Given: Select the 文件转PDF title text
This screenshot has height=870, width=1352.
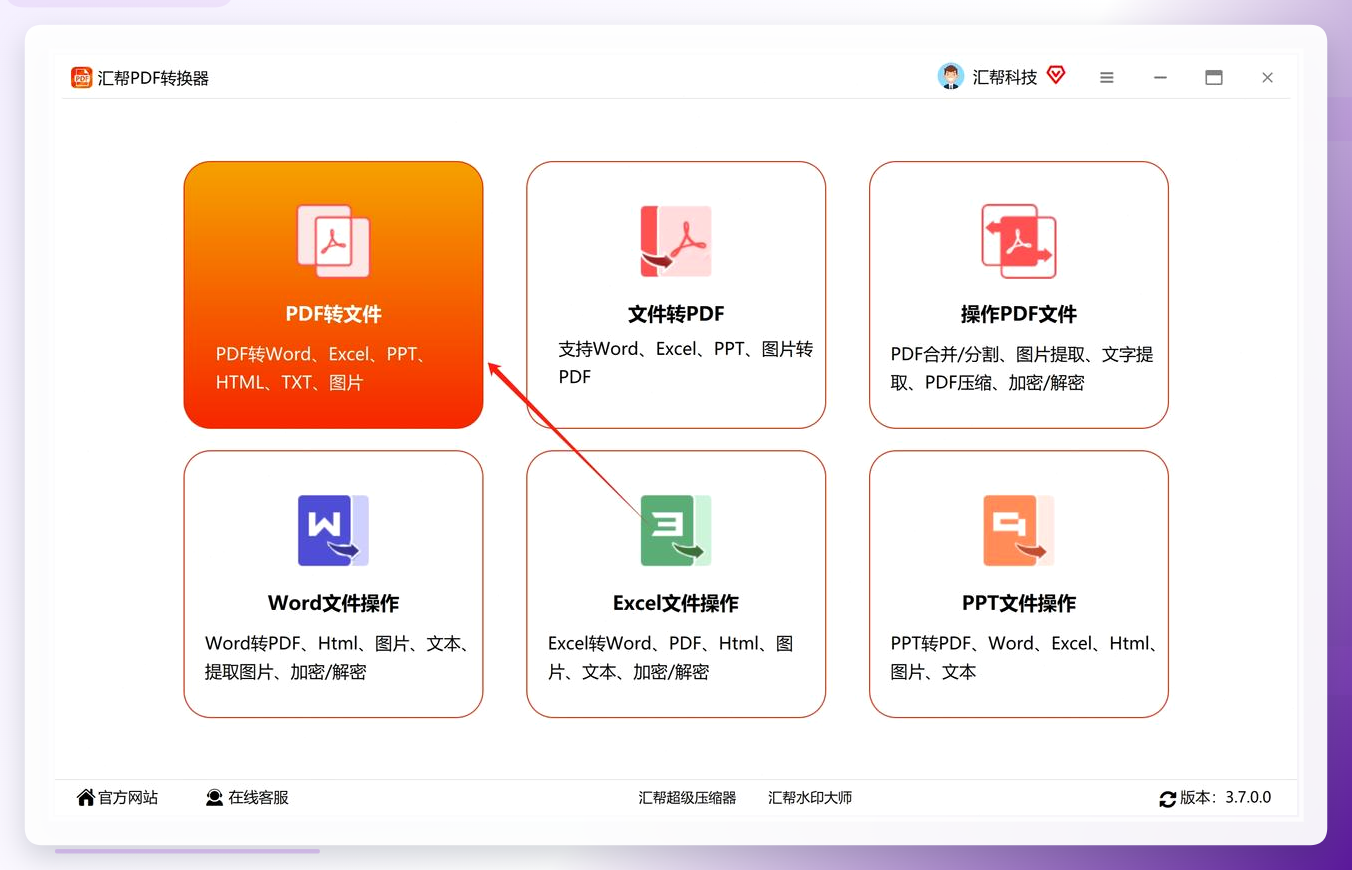Looking at the screenshot, I should point(676,314).
